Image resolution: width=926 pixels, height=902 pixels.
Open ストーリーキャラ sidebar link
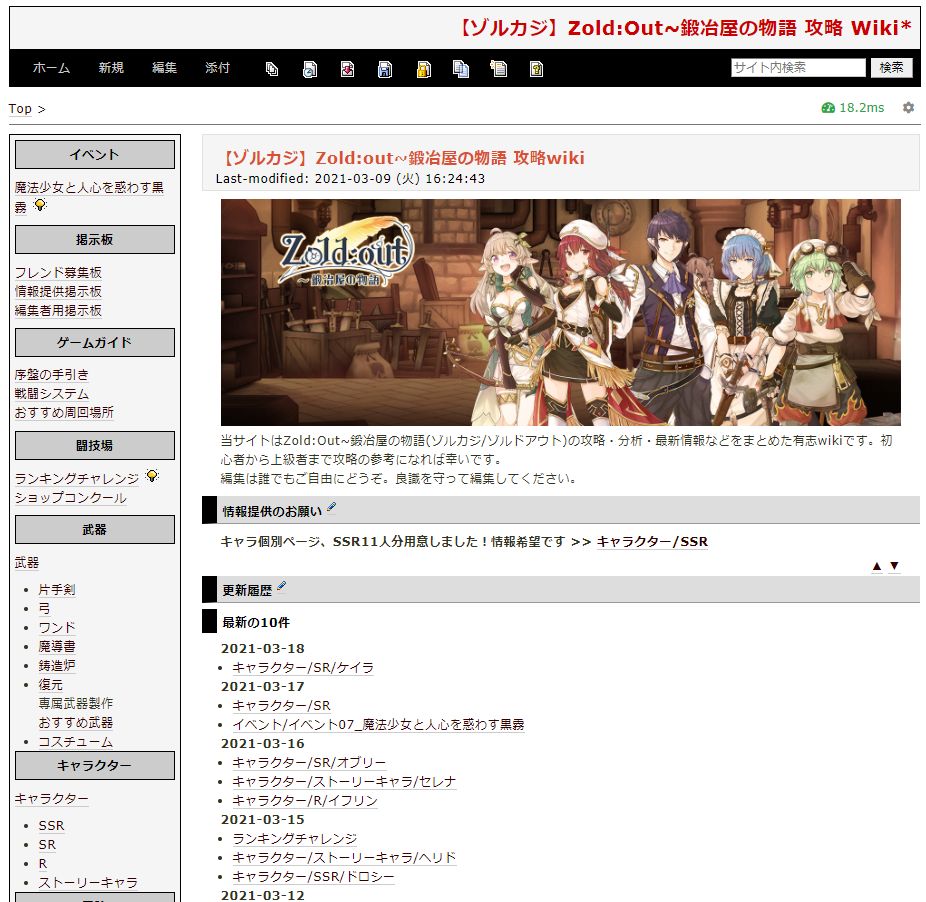pyautogui.click(x=88, y=883)
